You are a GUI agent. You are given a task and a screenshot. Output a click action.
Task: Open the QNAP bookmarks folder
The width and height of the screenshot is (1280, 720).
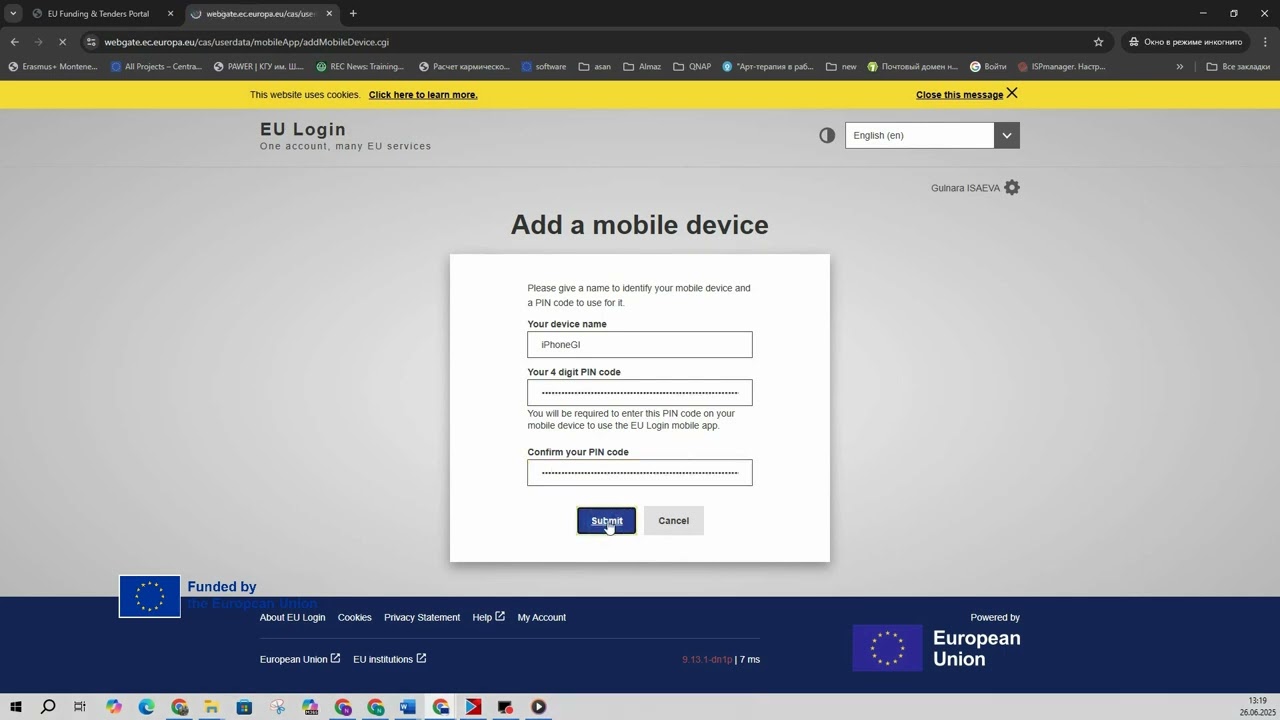click(692, 67)
